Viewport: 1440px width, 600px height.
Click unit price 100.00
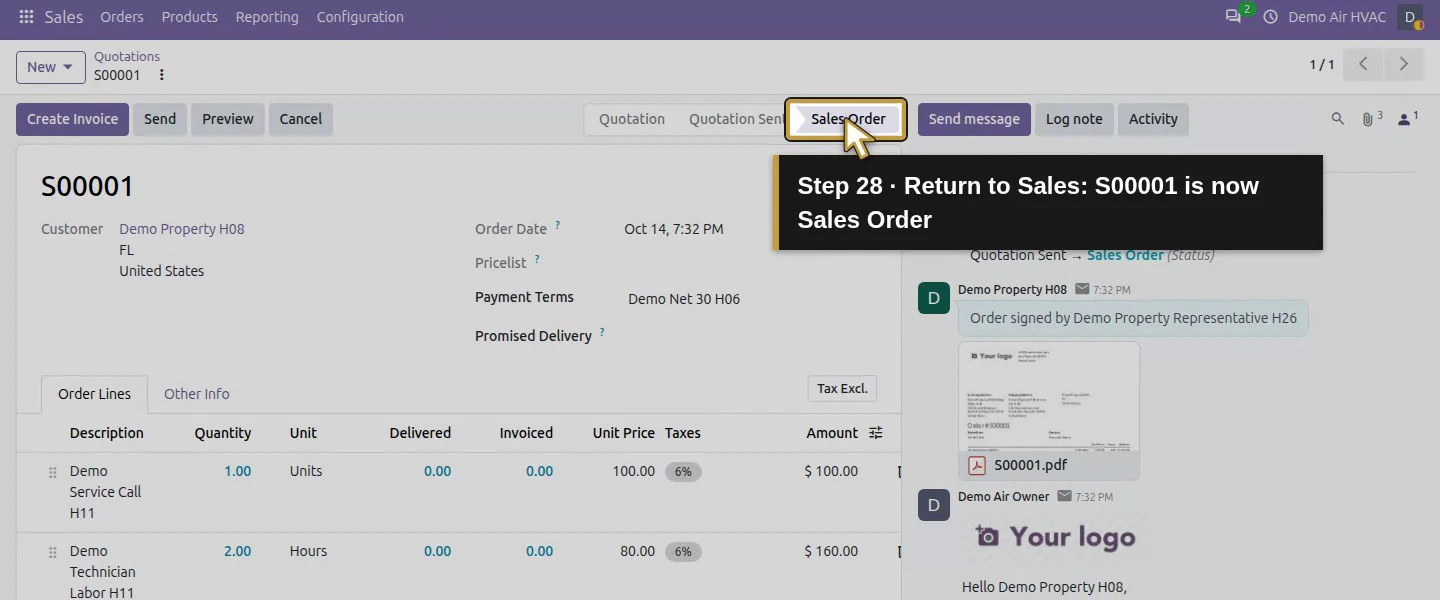point(634,471)
